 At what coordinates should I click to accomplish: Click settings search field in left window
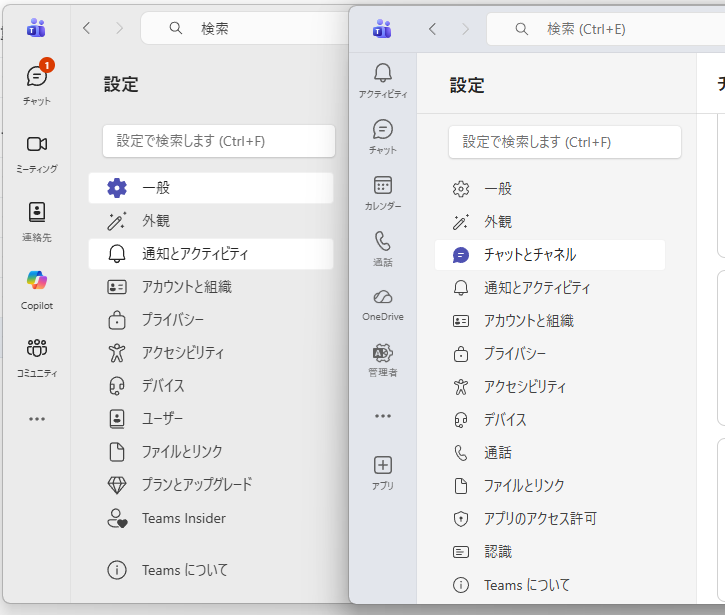coord(219,141)
